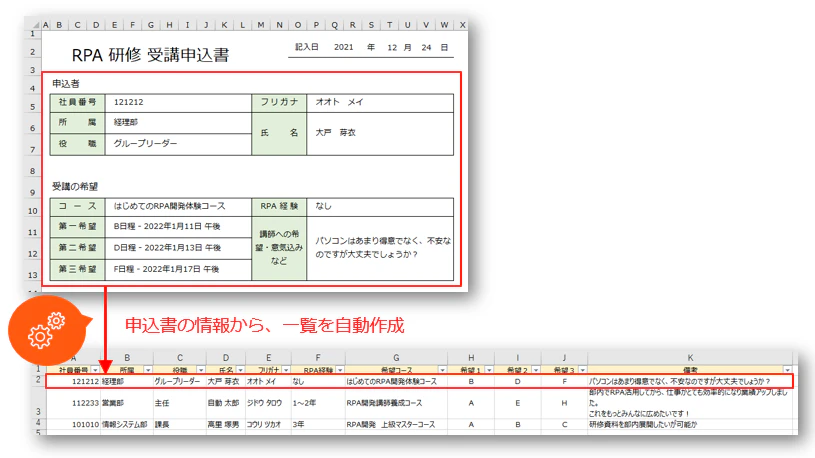Select column M header in the form sheet
Viewport: 815px width, 458px height.
click(x=260, y=24)
